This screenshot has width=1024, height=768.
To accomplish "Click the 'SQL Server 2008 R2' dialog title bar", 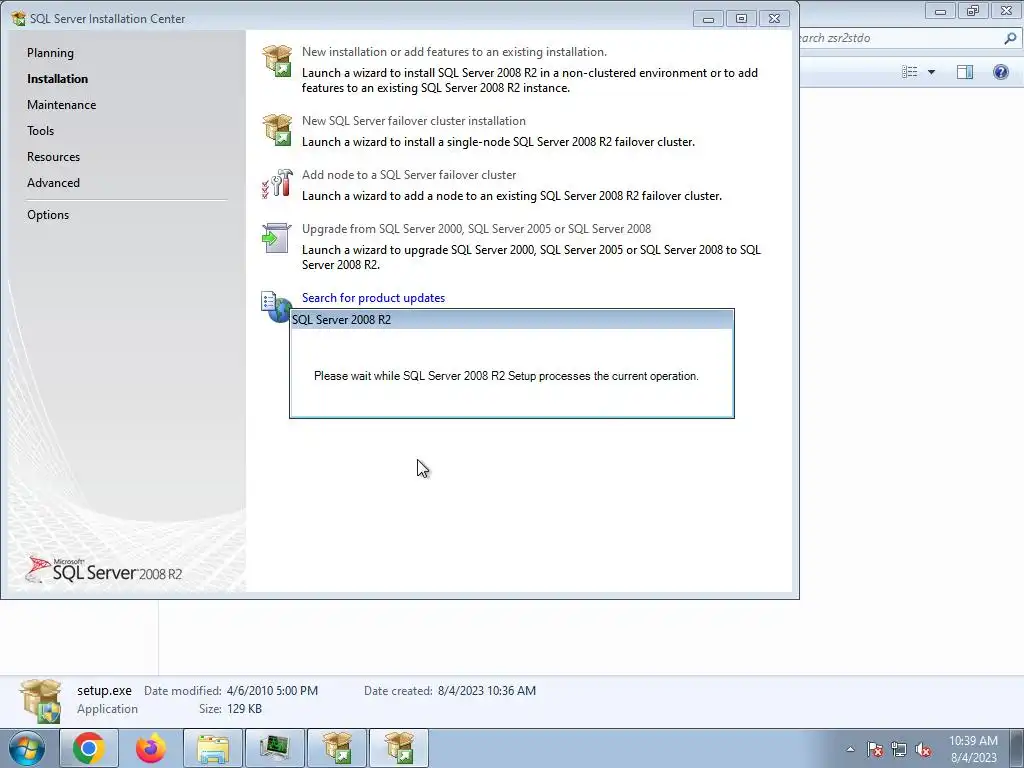I will coord(511,319).
